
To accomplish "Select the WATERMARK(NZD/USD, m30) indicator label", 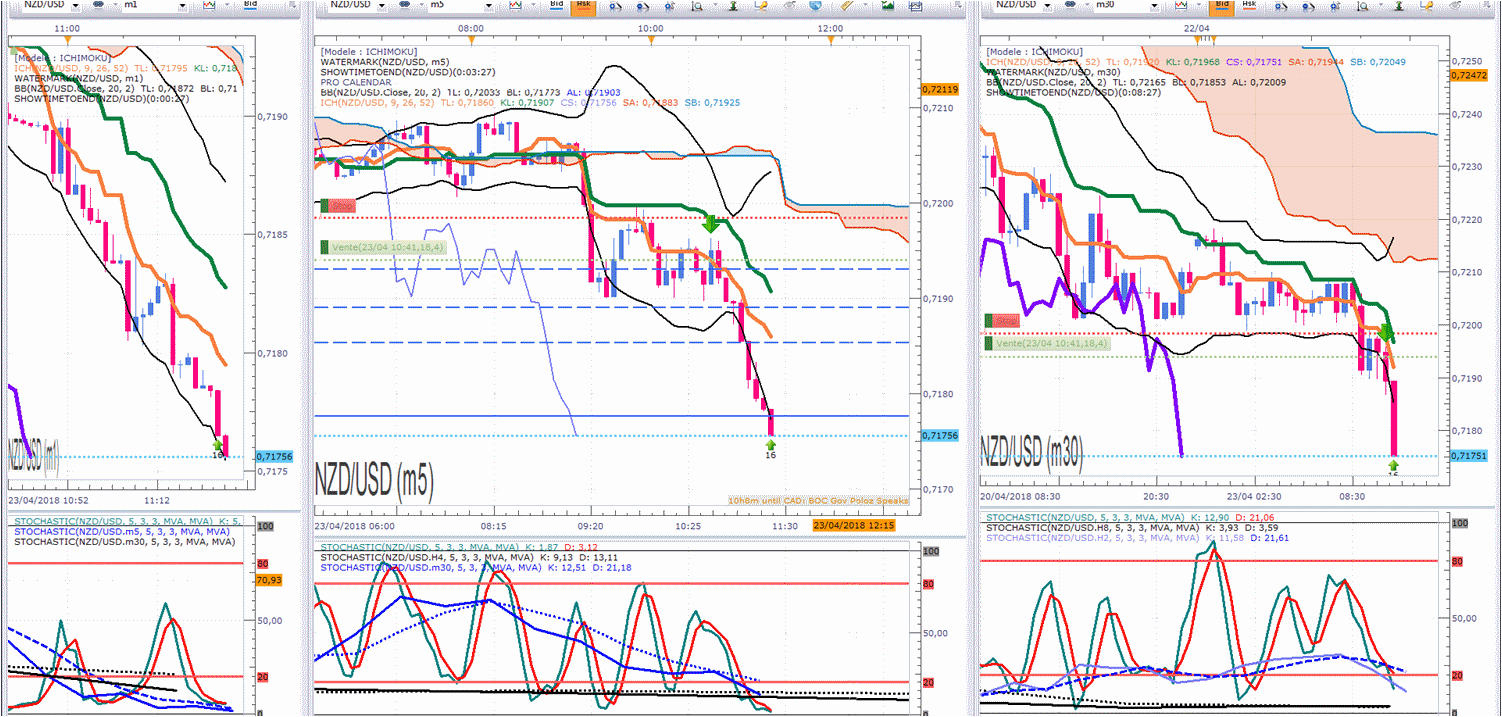I will pos(1054,72).
